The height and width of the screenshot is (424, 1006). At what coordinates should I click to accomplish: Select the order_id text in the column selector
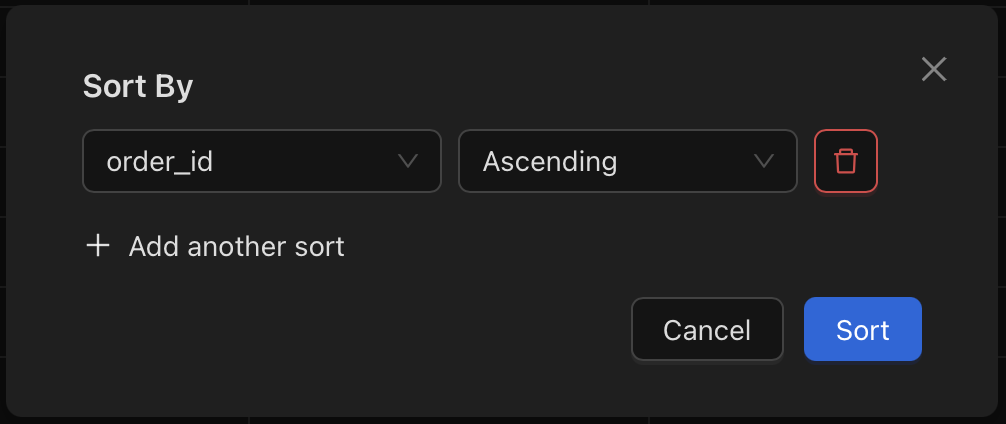159,162
